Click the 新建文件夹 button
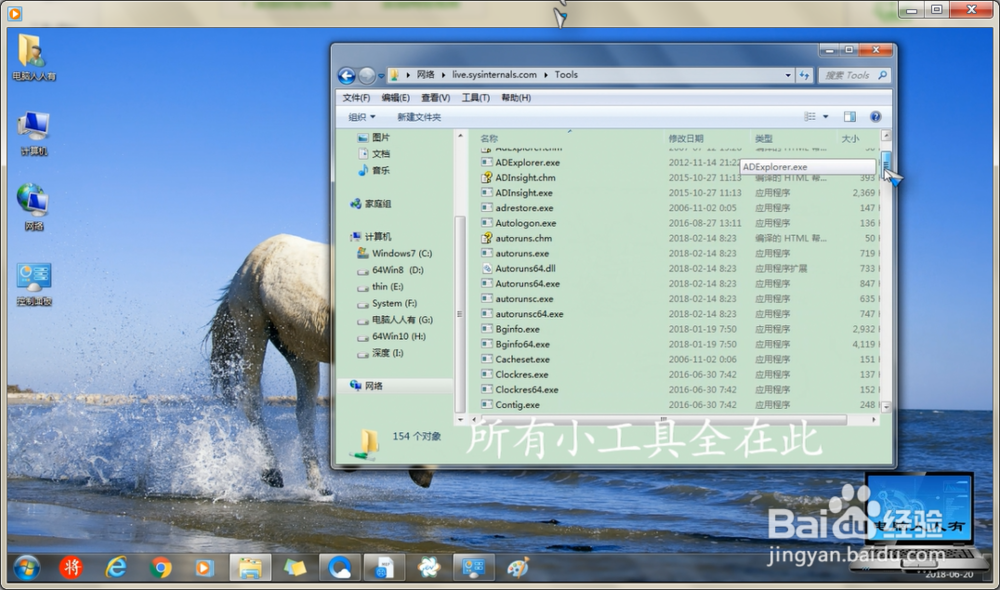This screenshot has height=590, width=1000. 419,117
